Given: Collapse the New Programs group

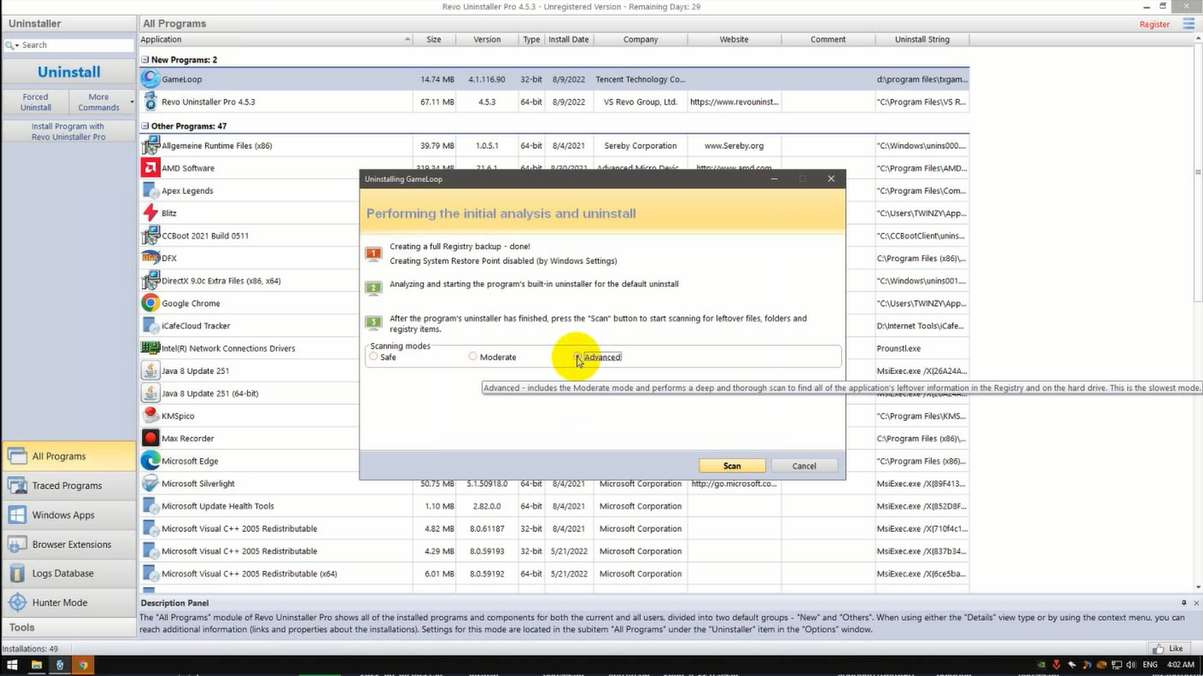Looking at the screenshot, I should (x=145, y=60).
